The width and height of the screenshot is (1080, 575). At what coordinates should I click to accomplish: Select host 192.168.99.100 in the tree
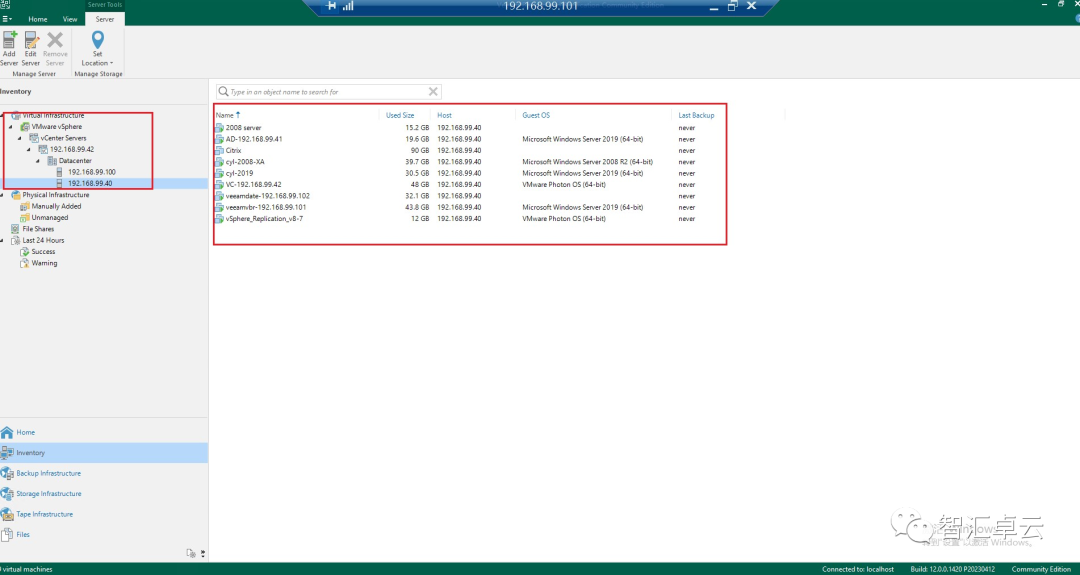92,172
